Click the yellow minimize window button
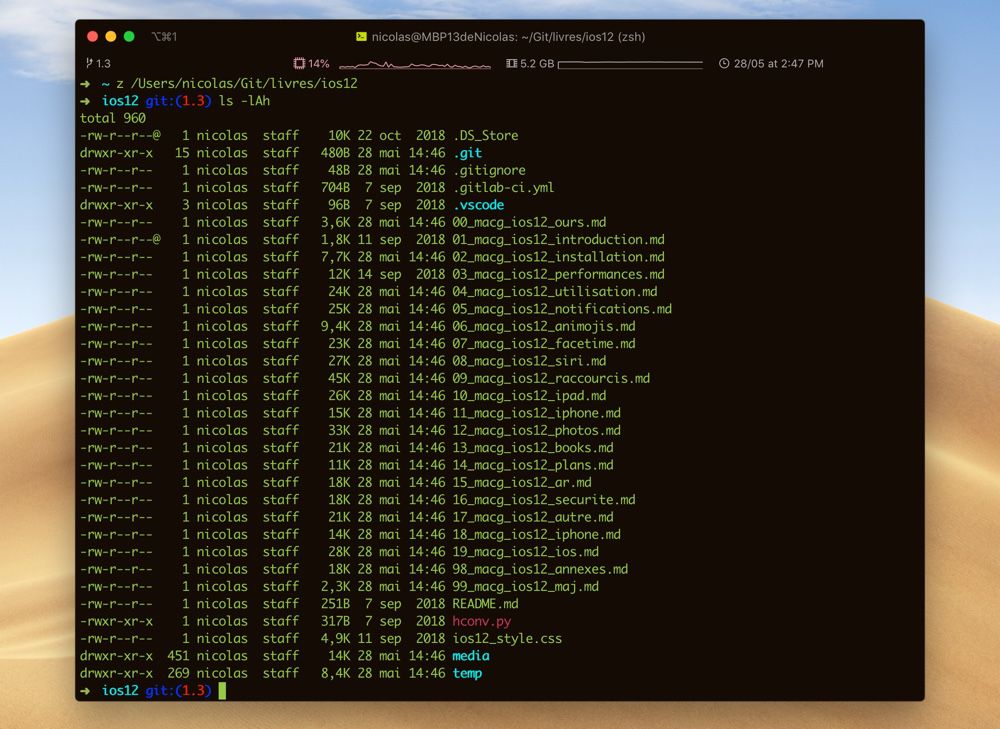The height and width of the screenshot is (729, 1000). 110,36
